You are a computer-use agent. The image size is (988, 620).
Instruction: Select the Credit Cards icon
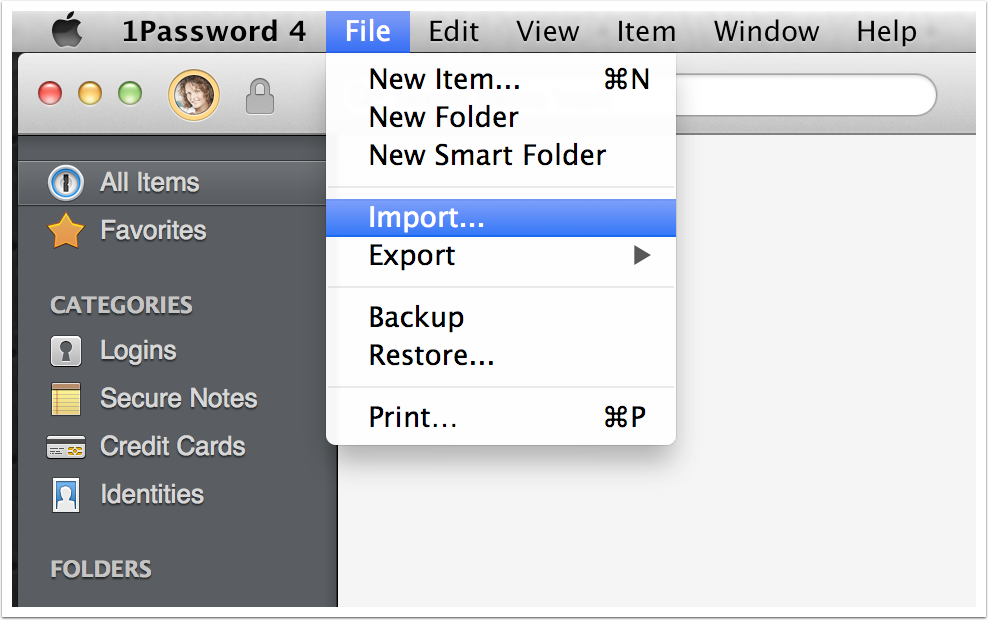66,447
